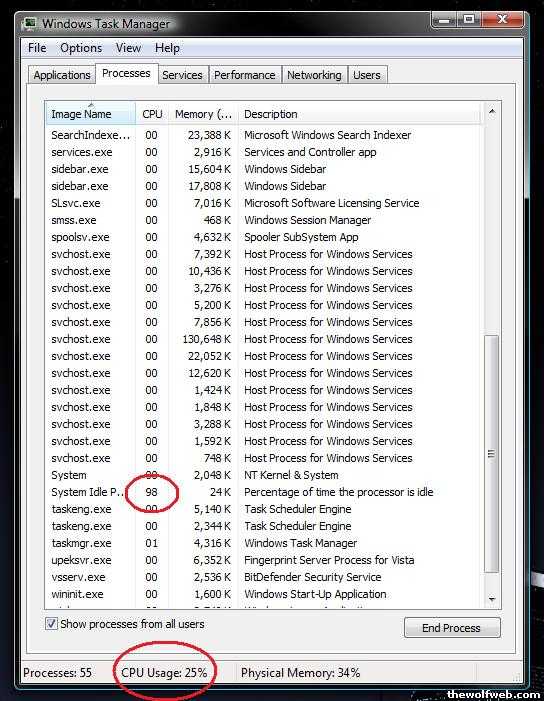Select sidebar.exe using 15,604 K
Viewport: 544px width, 701px height.
point(264,169)
